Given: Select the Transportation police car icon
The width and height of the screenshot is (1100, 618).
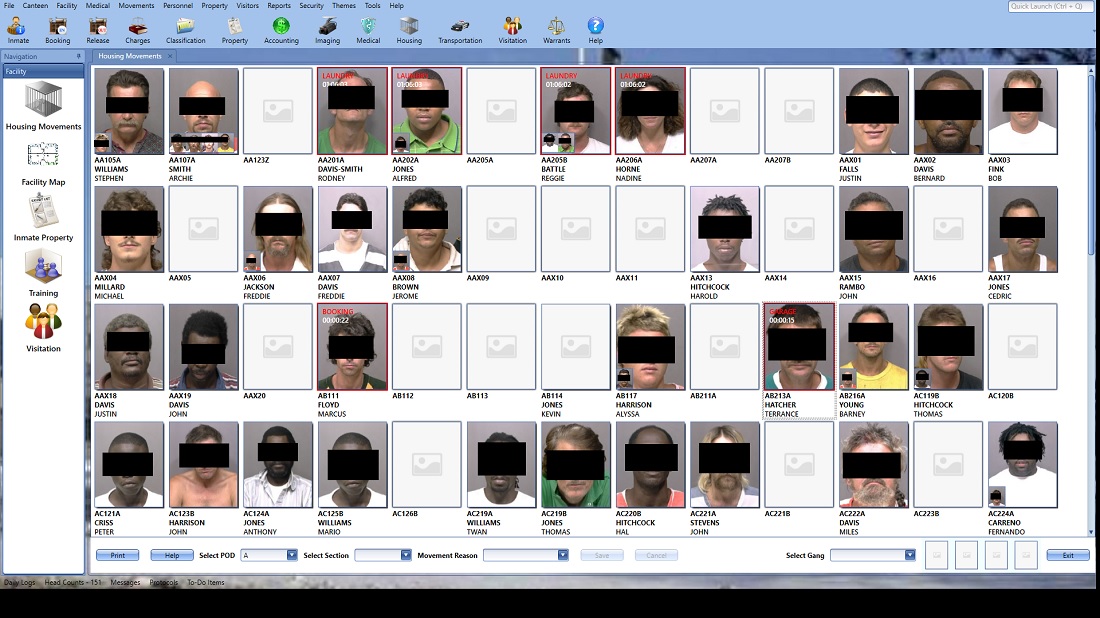Looking at the screenshot, I should [460, 30].
